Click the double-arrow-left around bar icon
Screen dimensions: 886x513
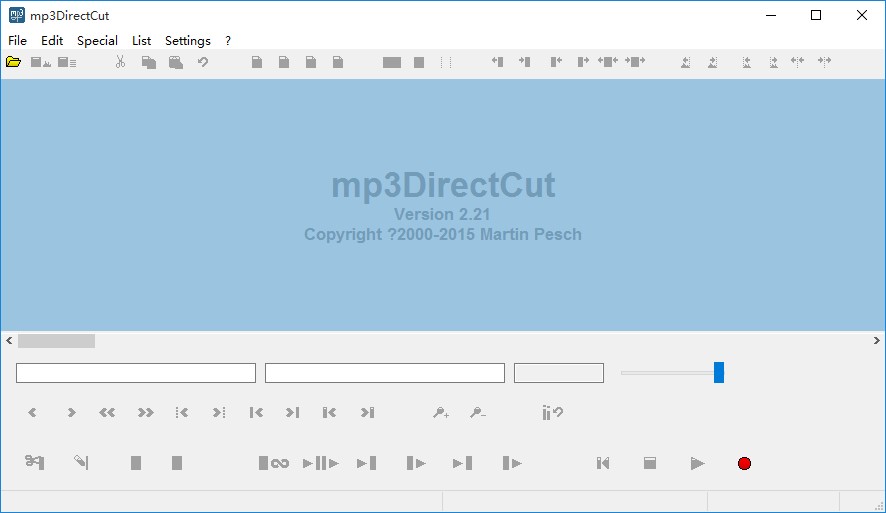coord(608,62)
